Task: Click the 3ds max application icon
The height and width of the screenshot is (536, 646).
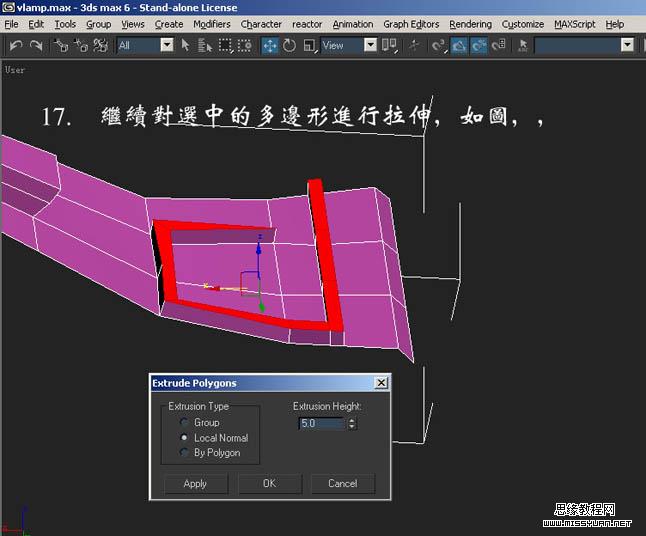Action: 8,7
